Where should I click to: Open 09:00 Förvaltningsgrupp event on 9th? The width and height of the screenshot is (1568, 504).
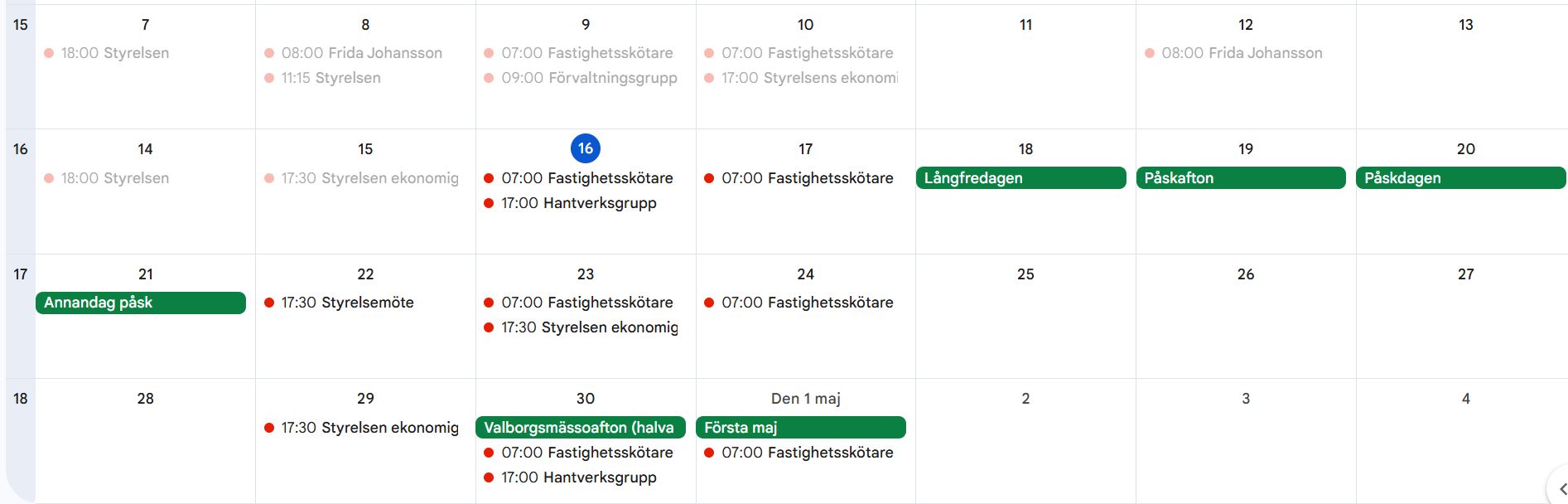pos(586,78)
